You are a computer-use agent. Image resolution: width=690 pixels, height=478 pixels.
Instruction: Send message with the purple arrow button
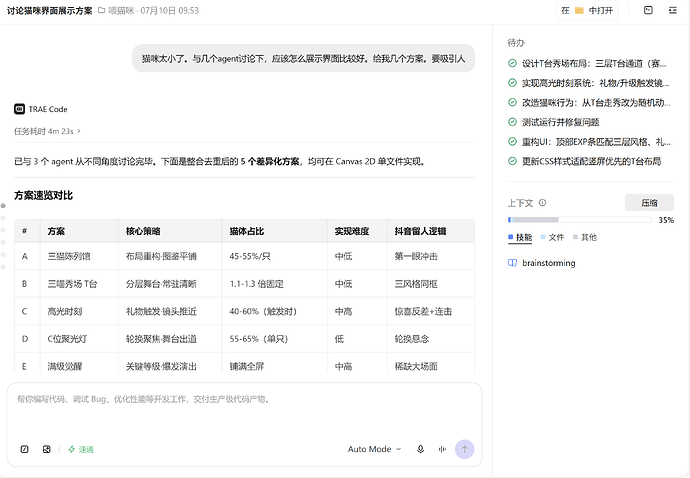(464, 449)
